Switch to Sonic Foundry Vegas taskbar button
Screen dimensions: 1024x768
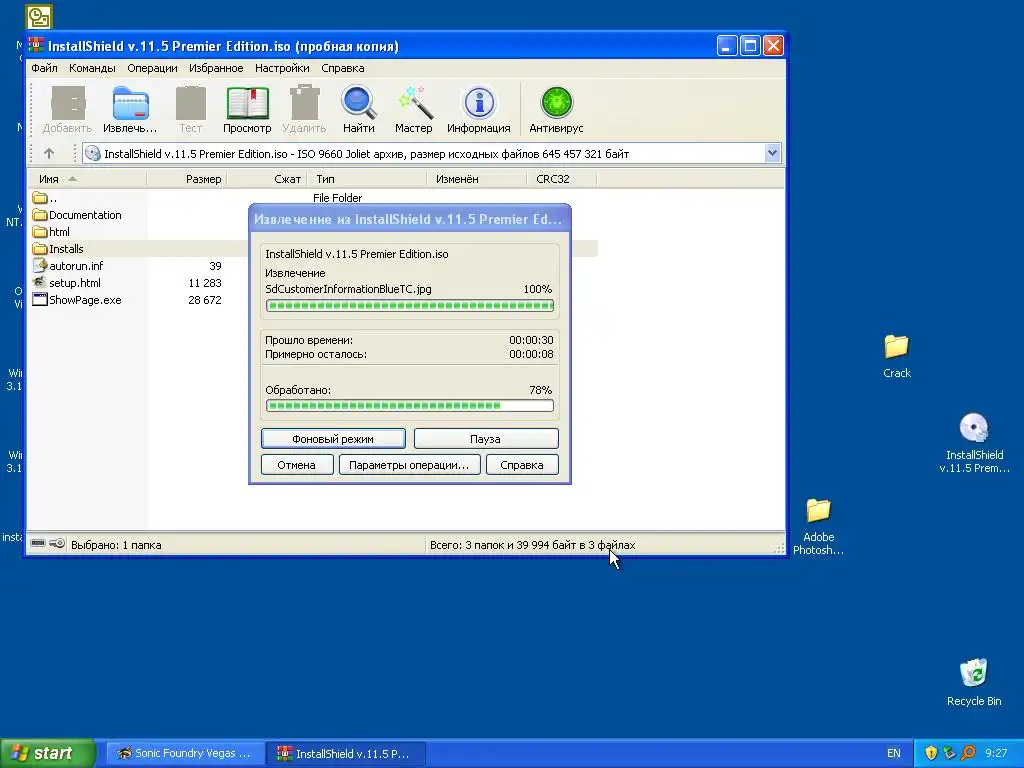point(185,753)
